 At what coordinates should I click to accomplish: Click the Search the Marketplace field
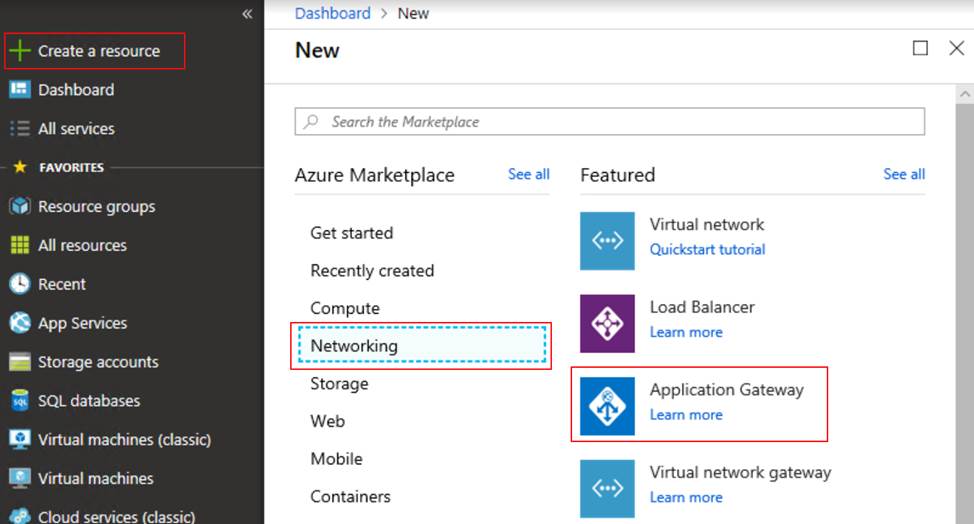point(609,122)
